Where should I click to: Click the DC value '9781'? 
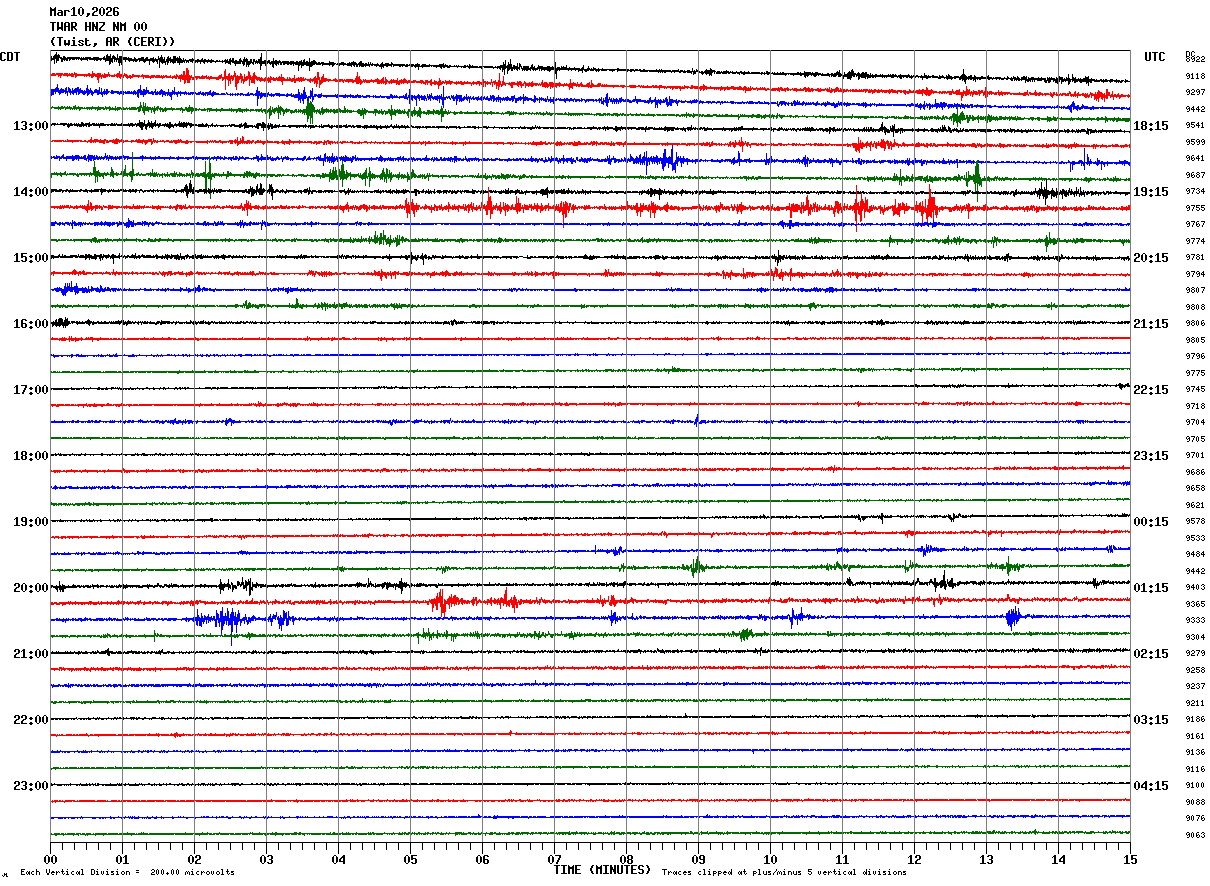(1195, 258)
